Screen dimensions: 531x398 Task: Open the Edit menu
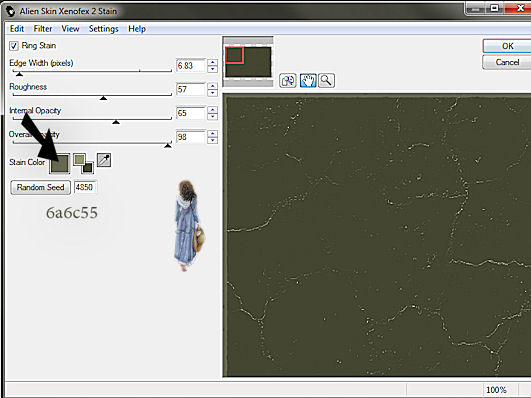coord(17,29)
